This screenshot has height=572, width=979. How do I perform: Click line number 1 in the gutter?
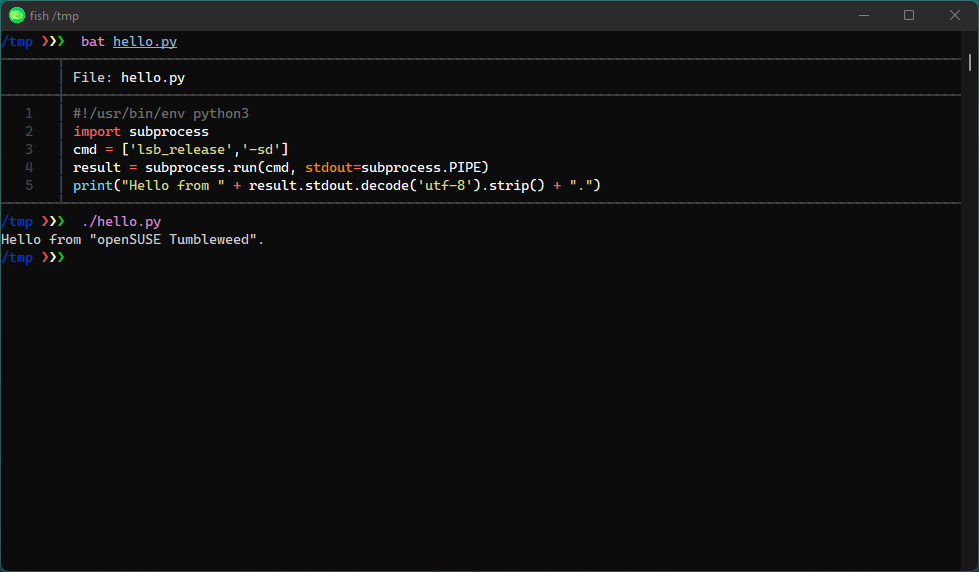tap(29, 114)
